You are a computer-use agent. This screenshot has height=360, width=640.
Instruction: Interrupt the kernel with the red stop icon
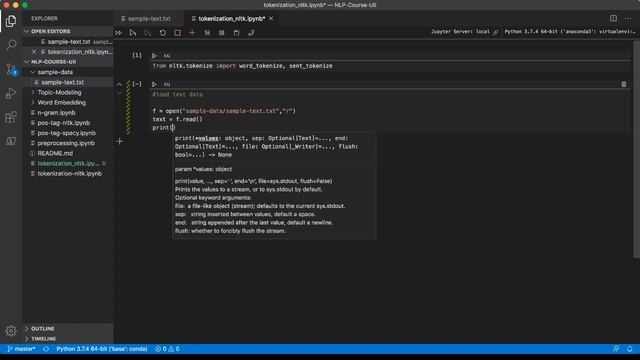178,33
